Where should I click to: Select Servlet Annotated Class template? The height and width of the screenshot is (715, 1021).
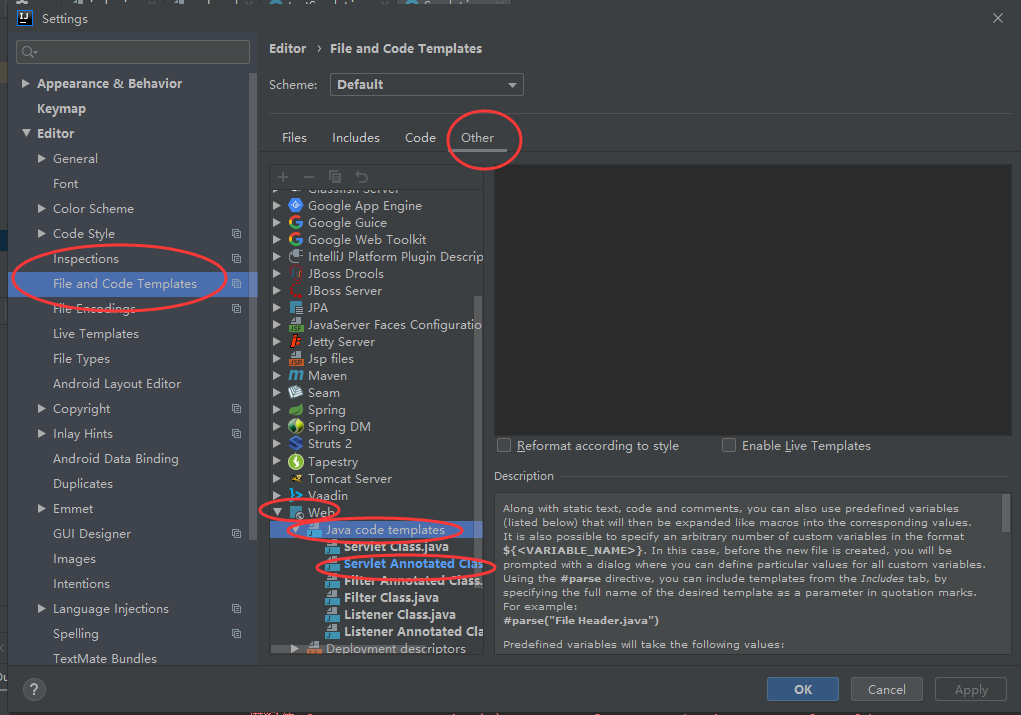[x=413, y=563]
